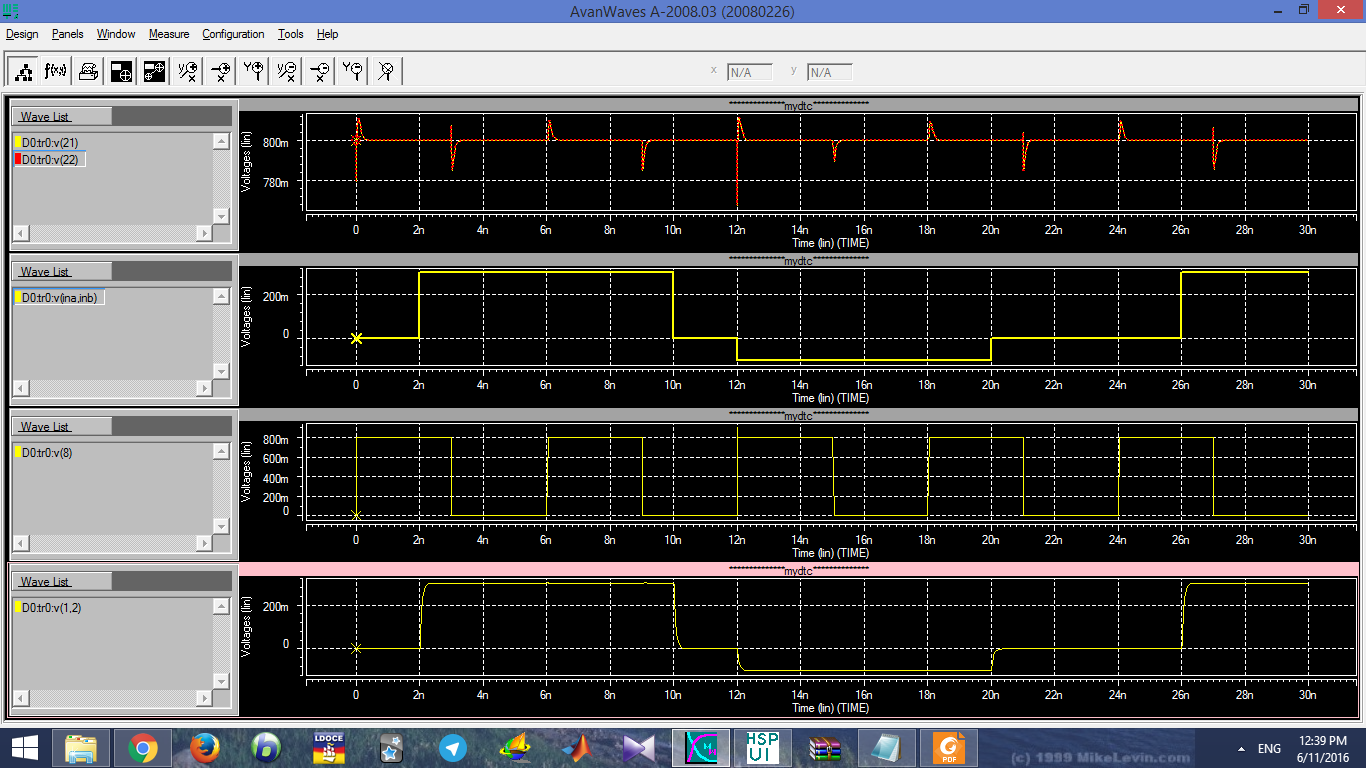The image size is (1366, 768).
Task: Activate the Zoom In XY tool
Action: click(187, 70)
